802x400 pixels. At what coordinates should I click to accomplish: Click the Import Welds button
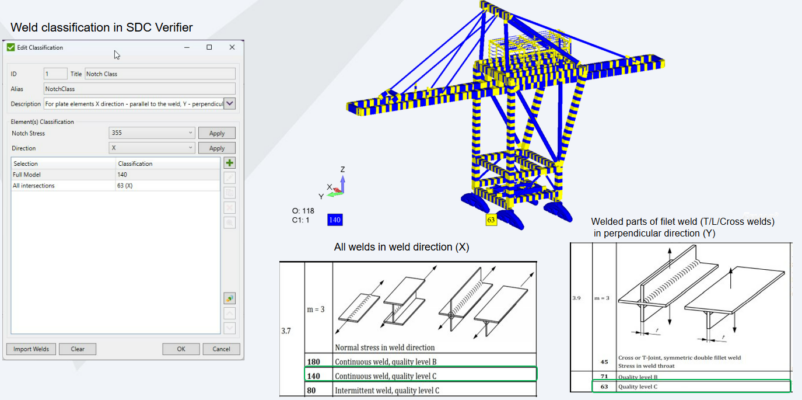[x=31, y=349]
